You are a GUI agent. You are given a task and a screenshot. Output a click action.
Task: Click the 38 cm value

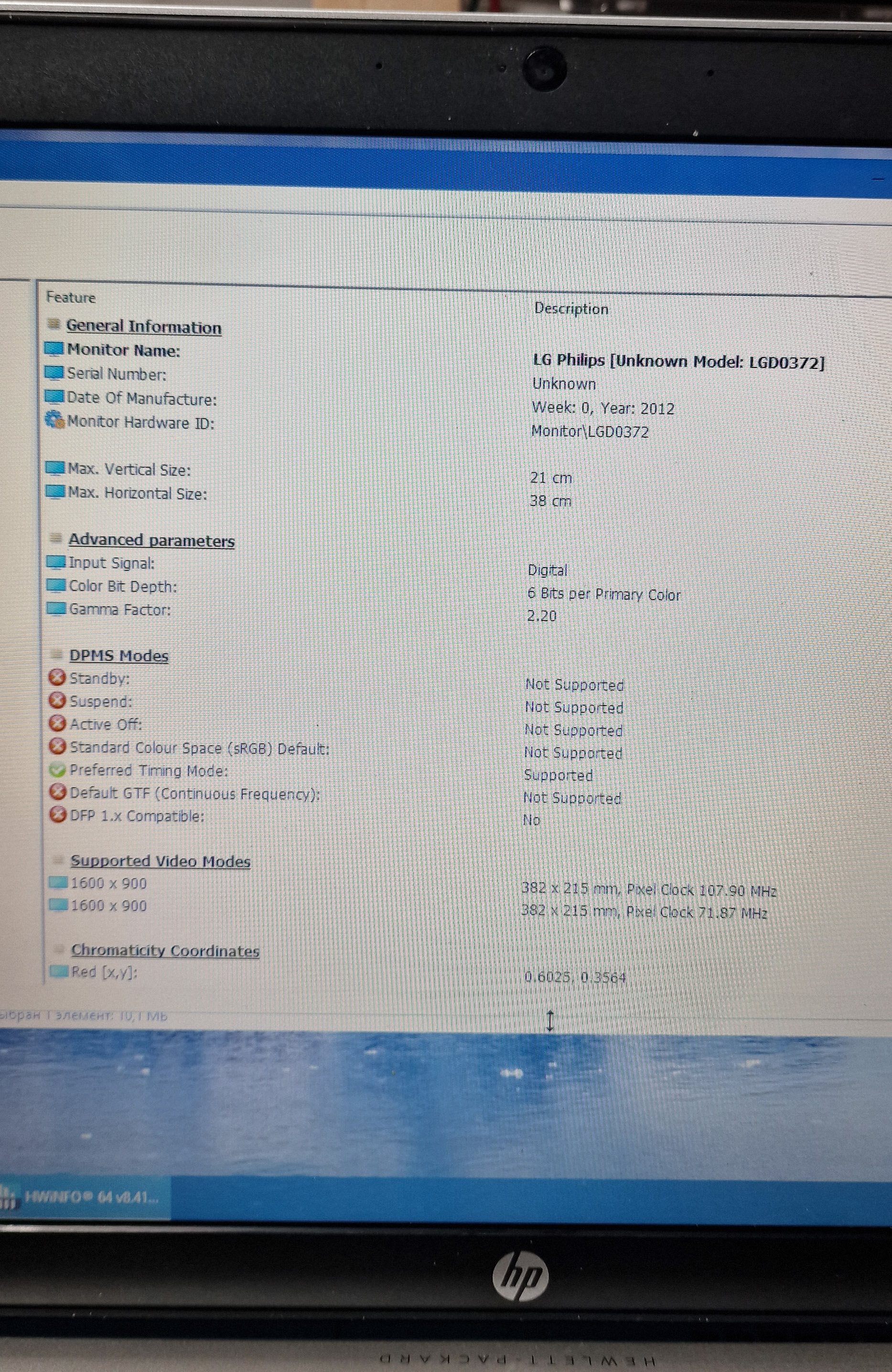click(550, 501)
